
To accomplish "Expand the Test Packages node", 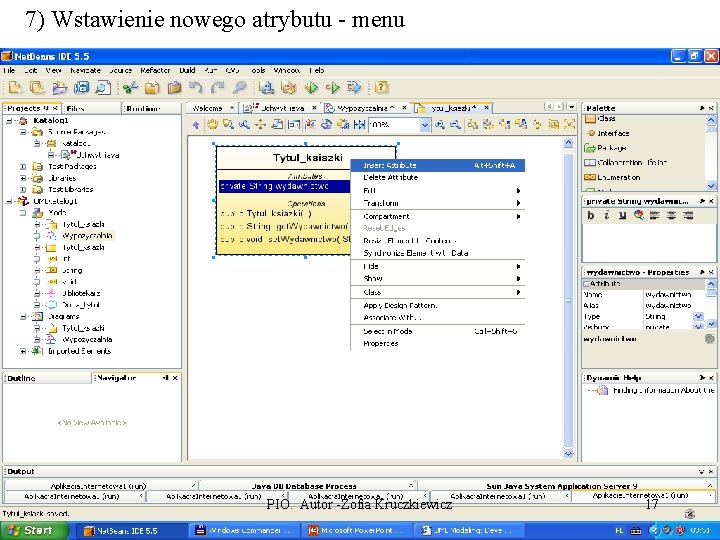I will 23,166.
